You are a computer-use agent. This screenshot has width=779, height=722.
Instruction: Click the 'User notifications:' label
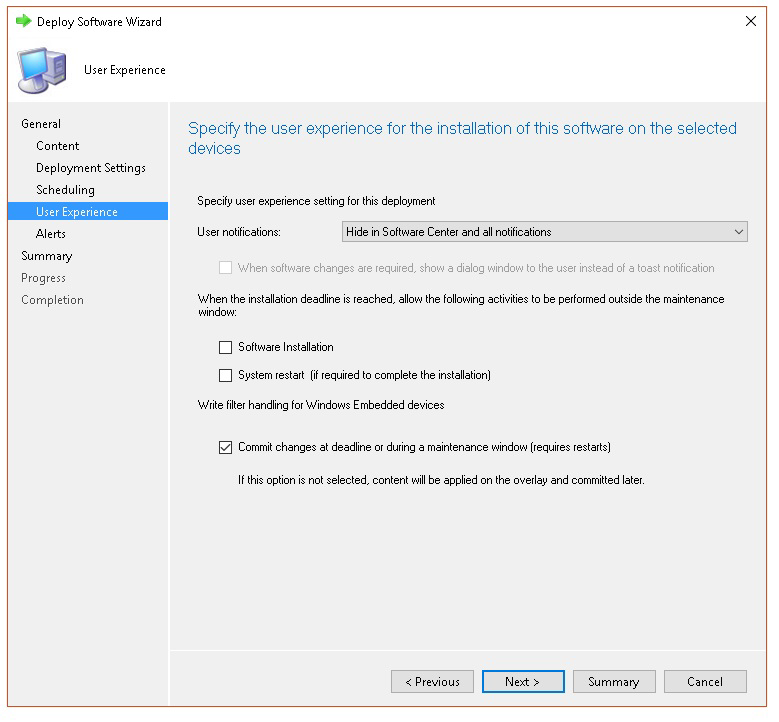click(239, 232)
